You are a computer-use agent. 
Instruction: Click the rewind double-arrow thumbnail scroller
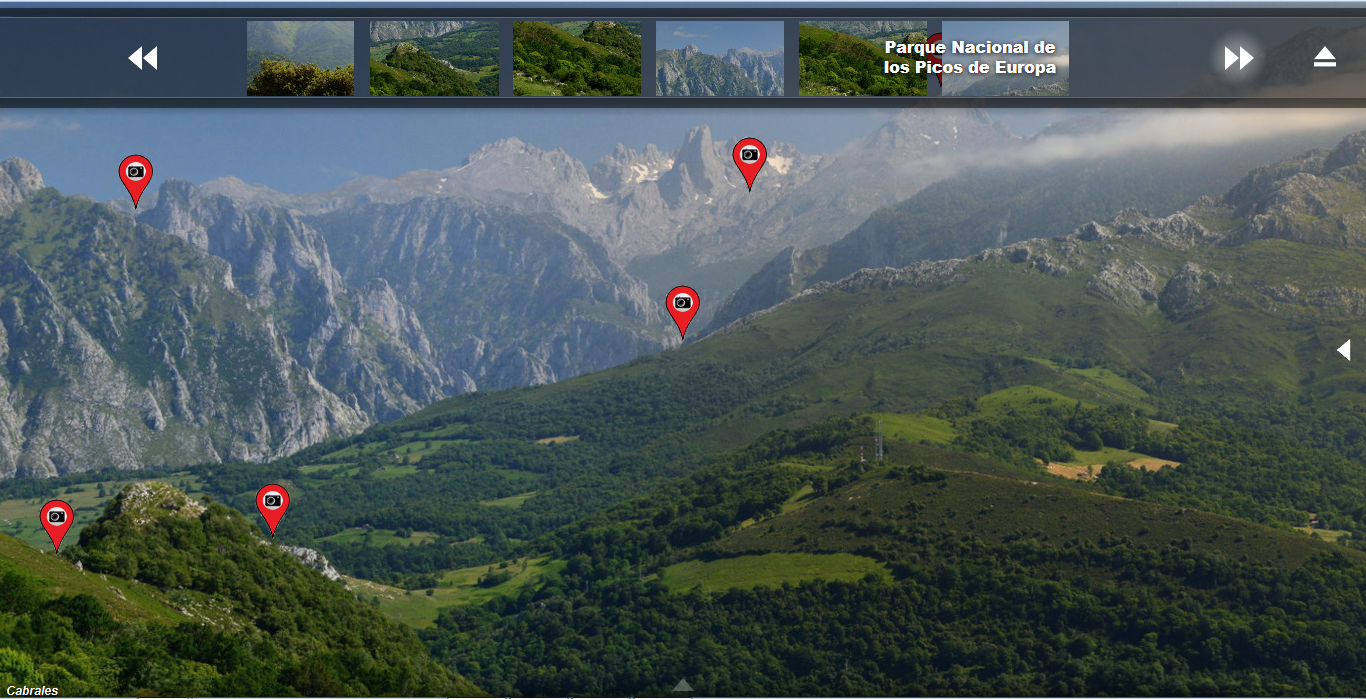tap(143, 58)
